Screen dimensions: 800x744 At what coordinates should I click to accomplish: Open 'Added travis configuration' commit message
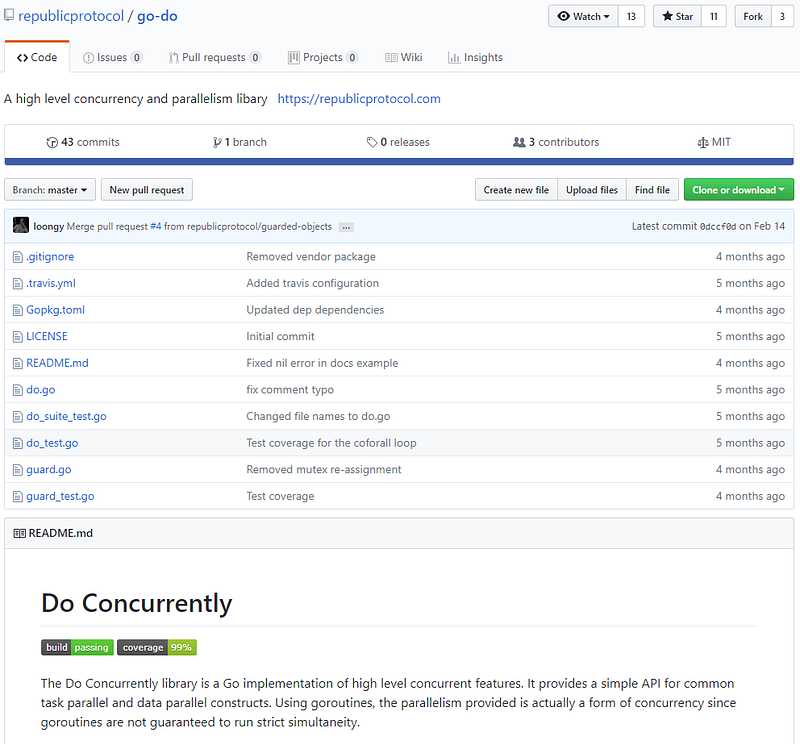(x=312, y=283)
